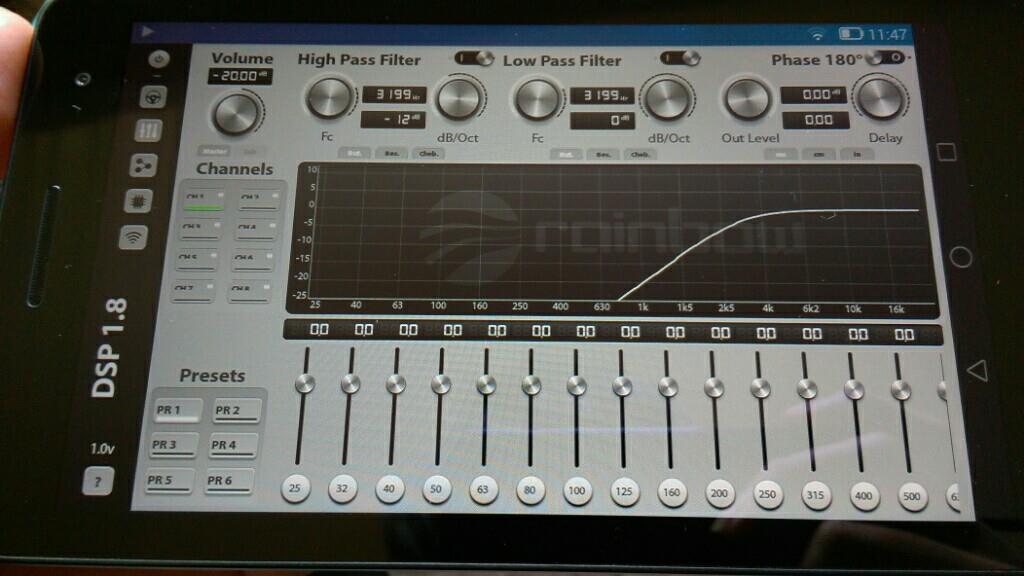
Task: Tap the High Pass 3199 Hz frequency display
Action: click(394, 95)
